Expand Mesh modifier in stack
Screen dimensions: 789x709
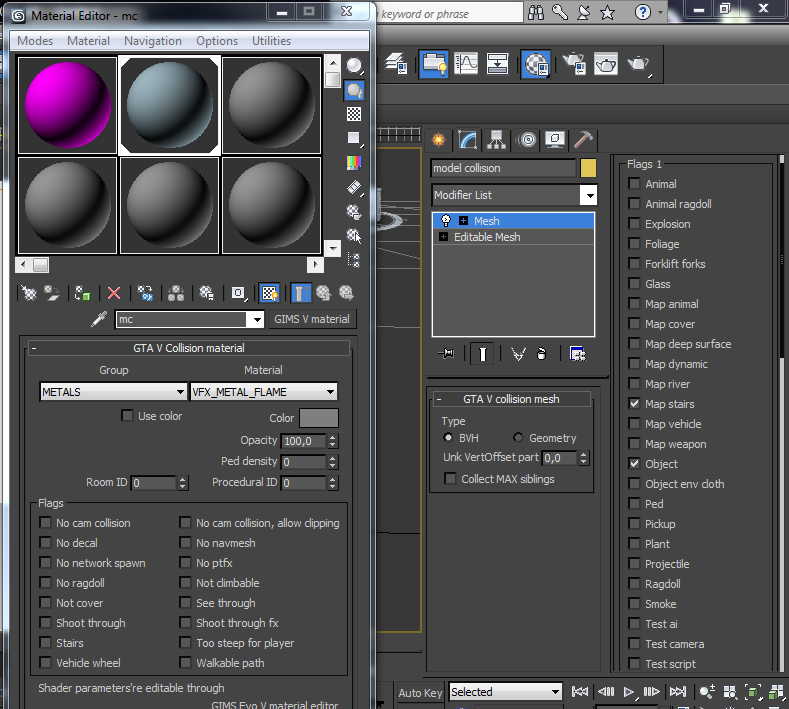tap(463, 221)
